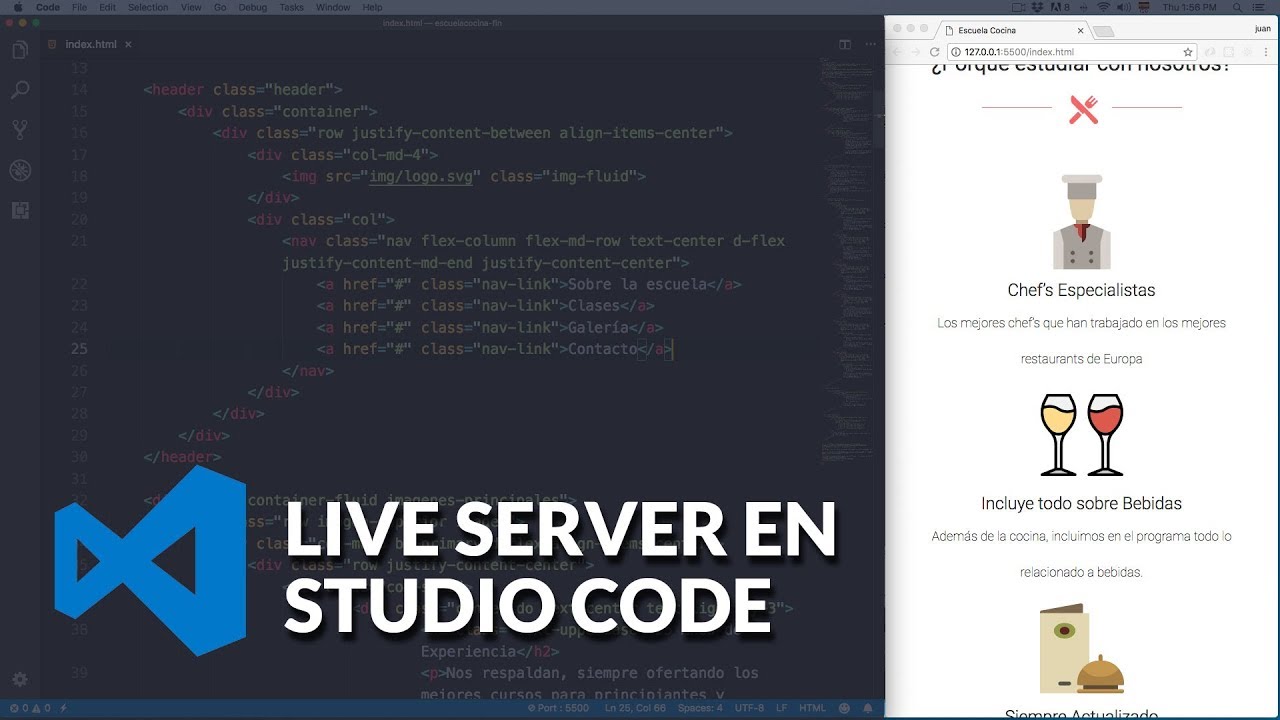Click the lightning bolt status bar icon

click(64, 708)
